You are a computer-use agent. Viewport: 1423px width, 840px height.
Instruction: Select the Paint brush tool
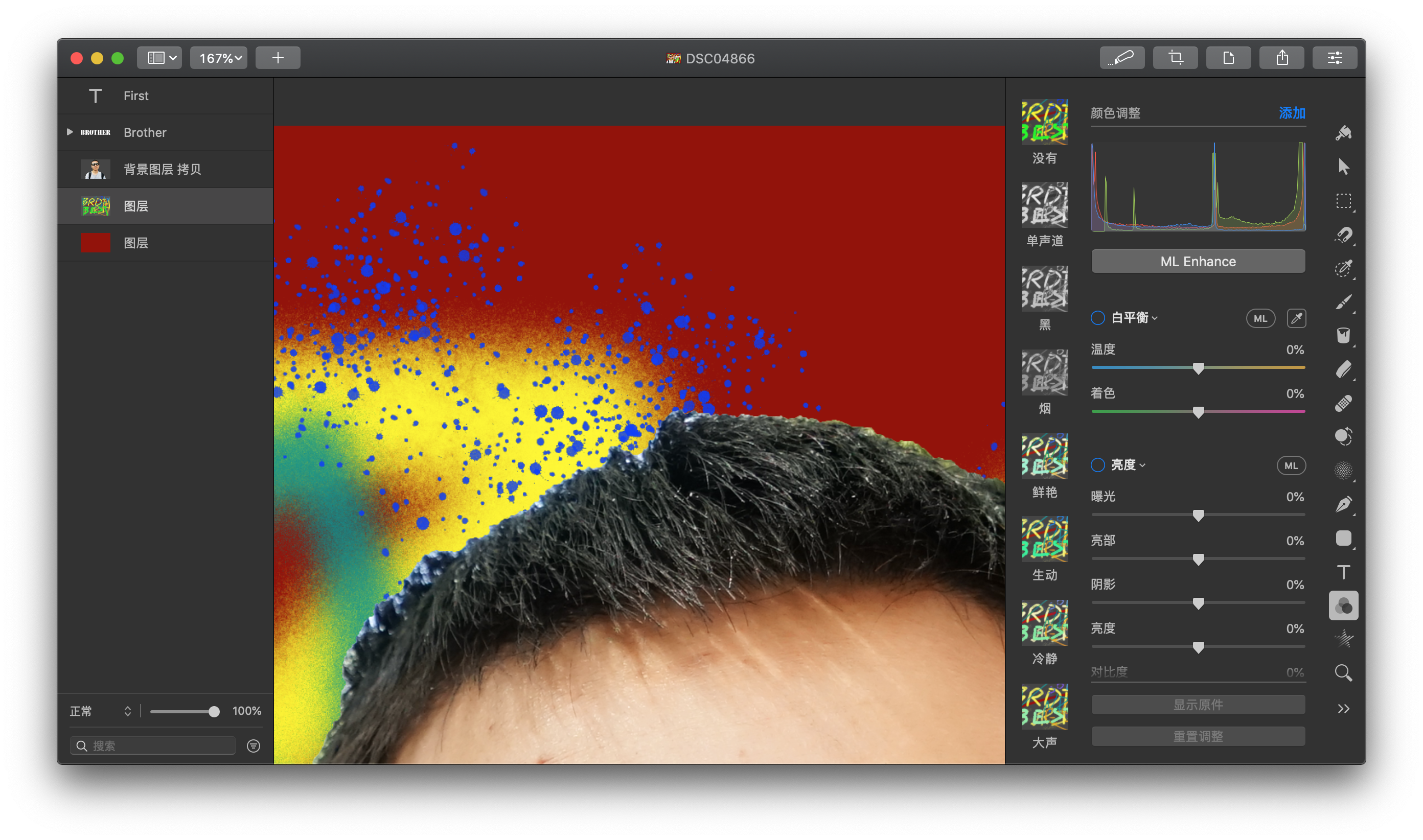(x=1343, y=302)
